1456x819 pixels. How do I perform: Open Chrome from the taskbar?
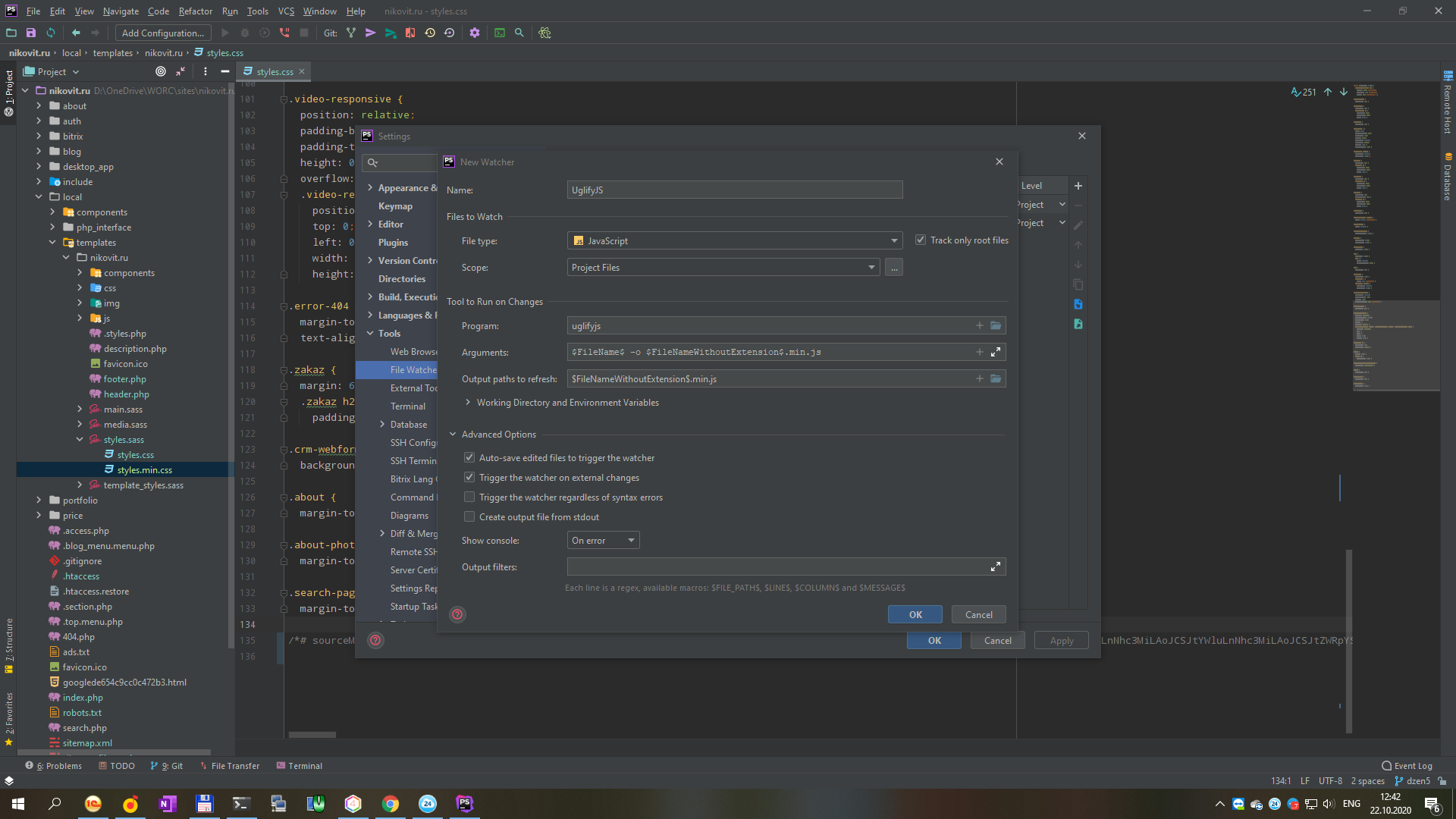coord(391,804)
